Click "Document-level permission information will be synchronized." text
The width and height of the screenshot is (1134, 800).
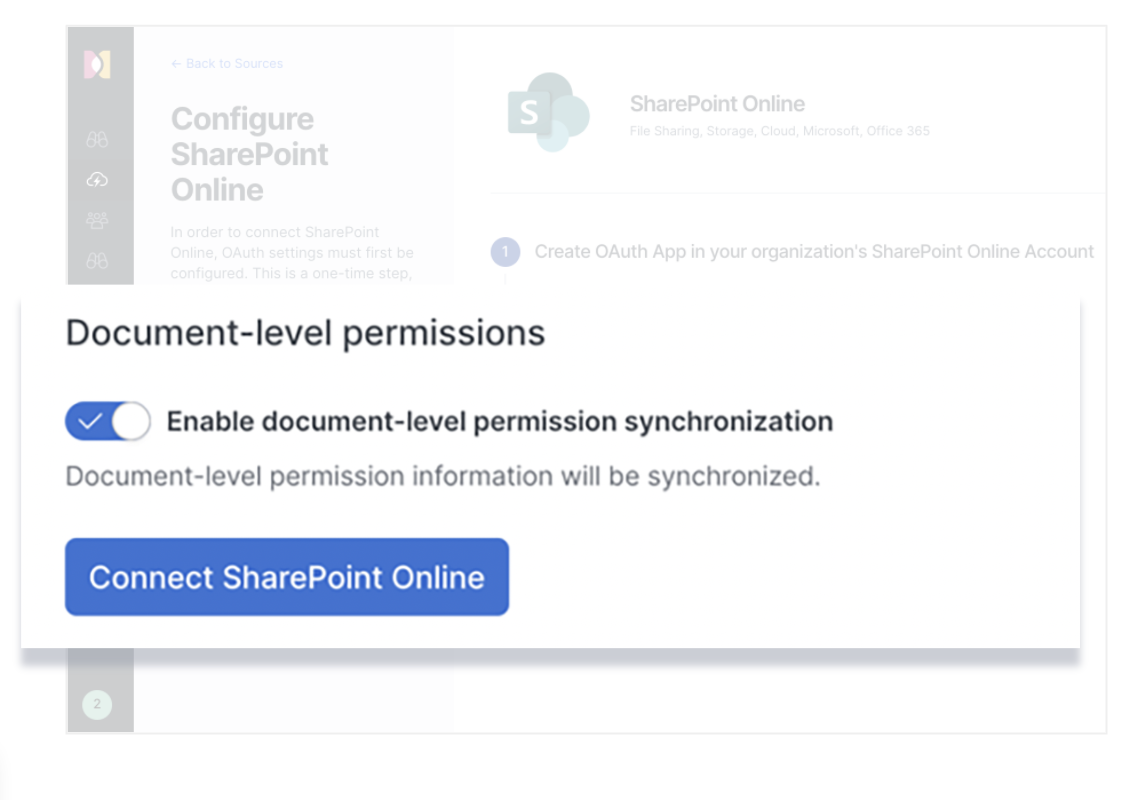click(x=443, y=476)
